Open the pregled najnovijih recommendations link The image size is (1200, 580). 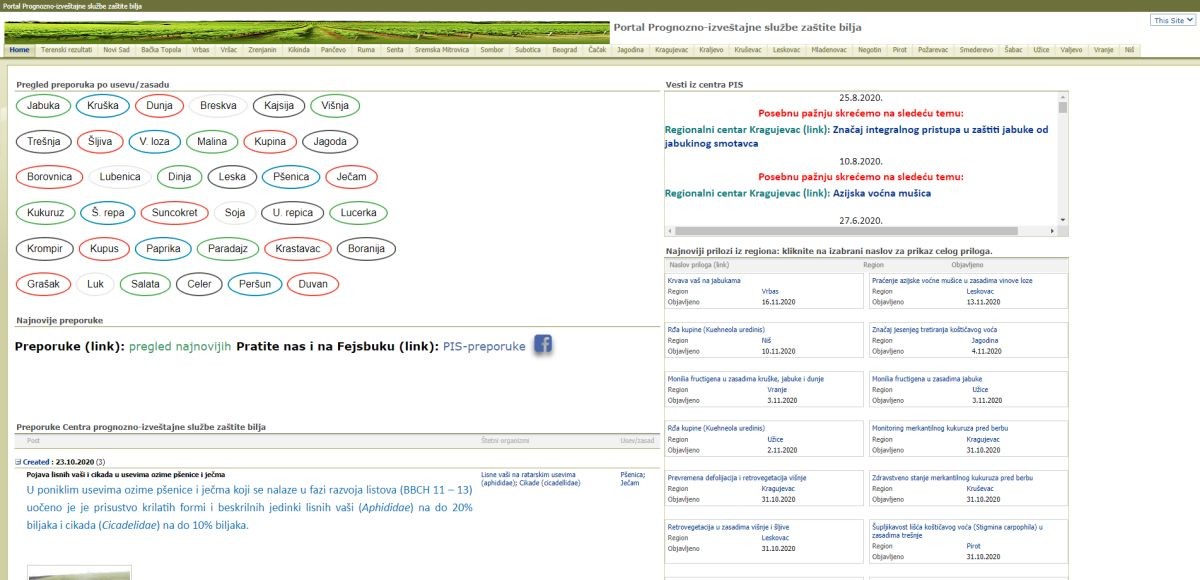(180, 346)
